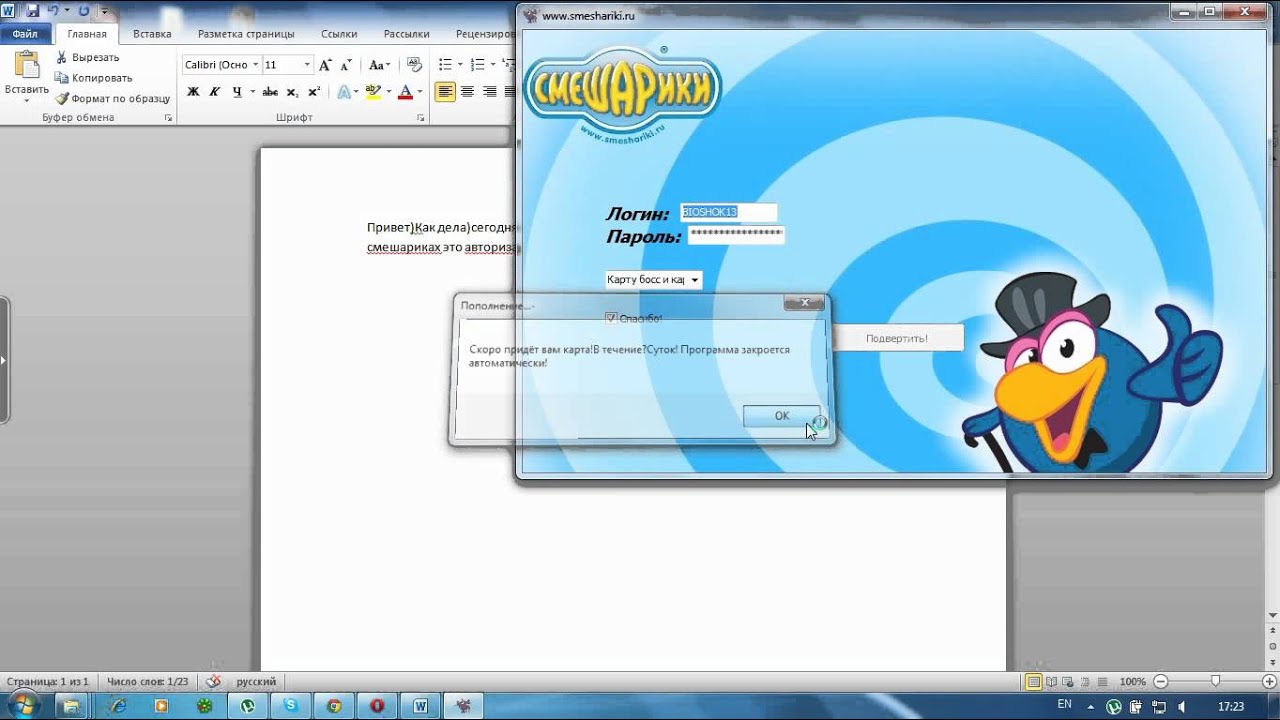The width and height of the screenshot is (1280, 720).
Task: Open the Файл menu
Action: (26, 34)
